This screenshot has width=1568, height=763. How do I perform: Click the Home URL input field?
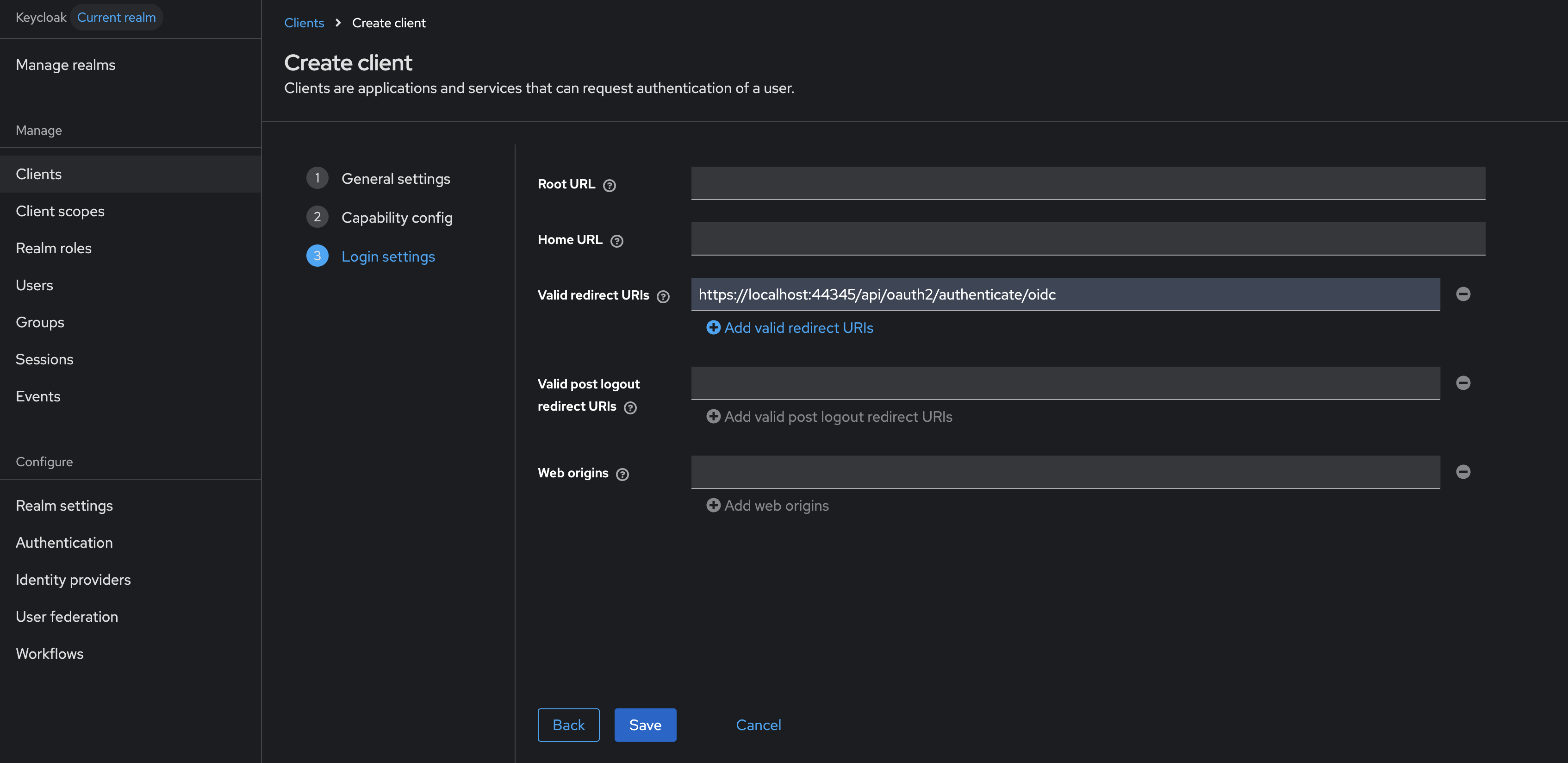pyautogui.click(x=1088, y=239)
